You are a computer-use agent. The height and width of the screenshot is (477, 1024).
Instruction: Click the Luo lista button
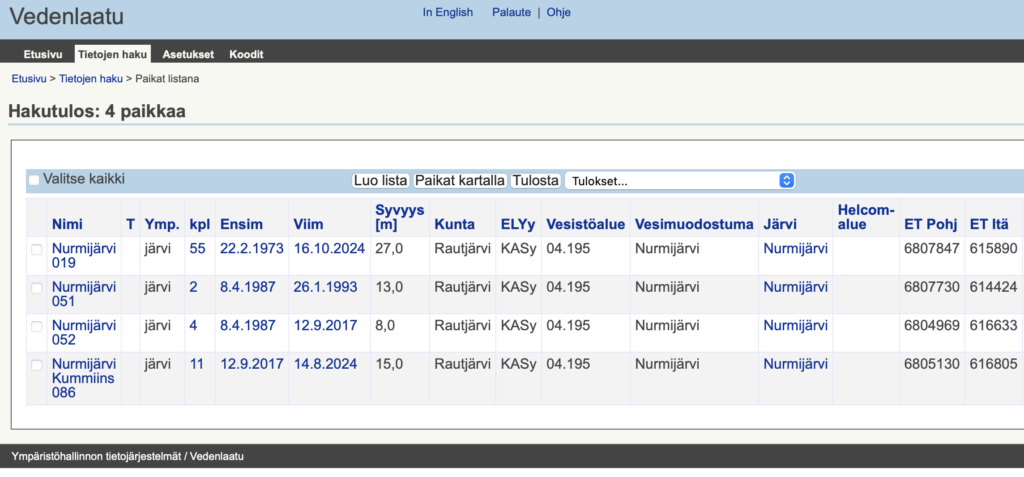coord(380,181)
